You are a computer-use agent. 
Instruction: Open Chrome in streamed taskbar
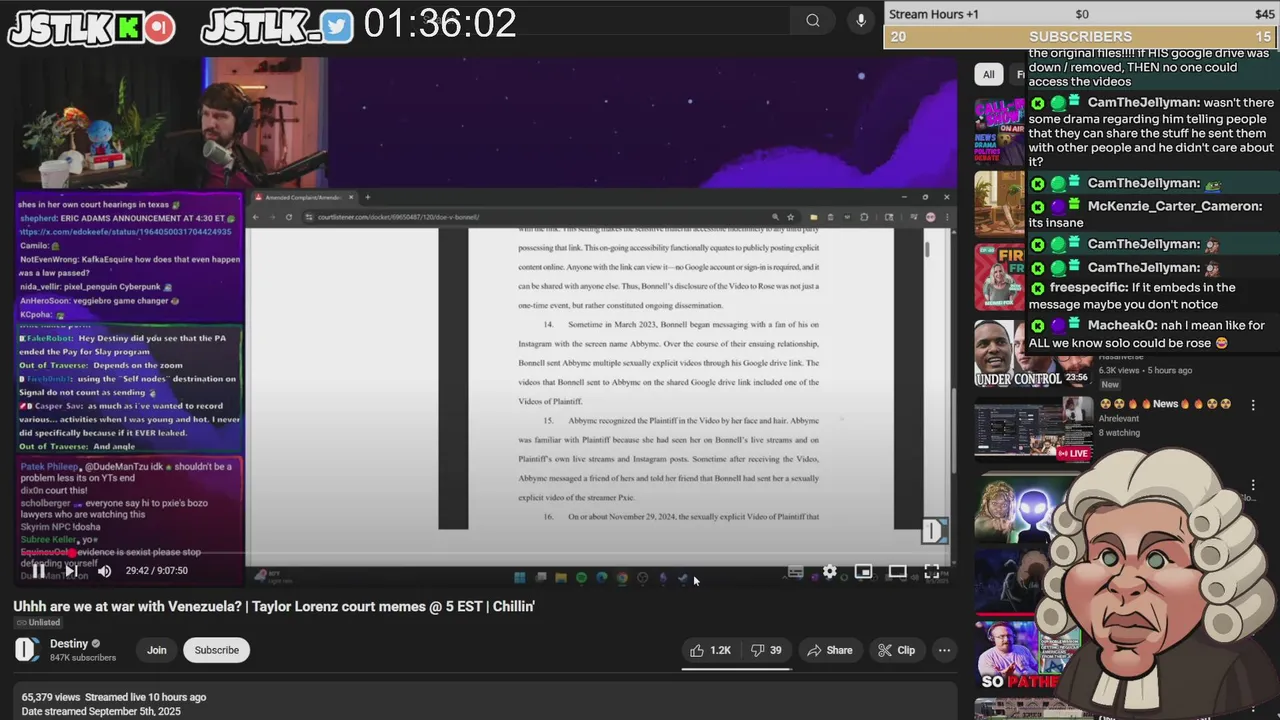622,577
